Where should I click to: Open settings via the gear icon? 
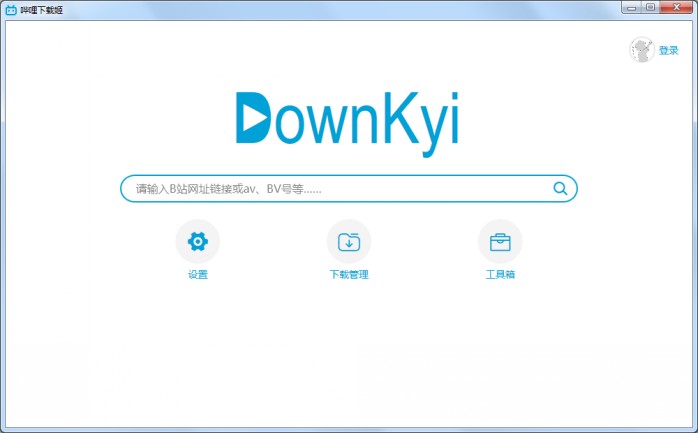(x=198, y=242)
